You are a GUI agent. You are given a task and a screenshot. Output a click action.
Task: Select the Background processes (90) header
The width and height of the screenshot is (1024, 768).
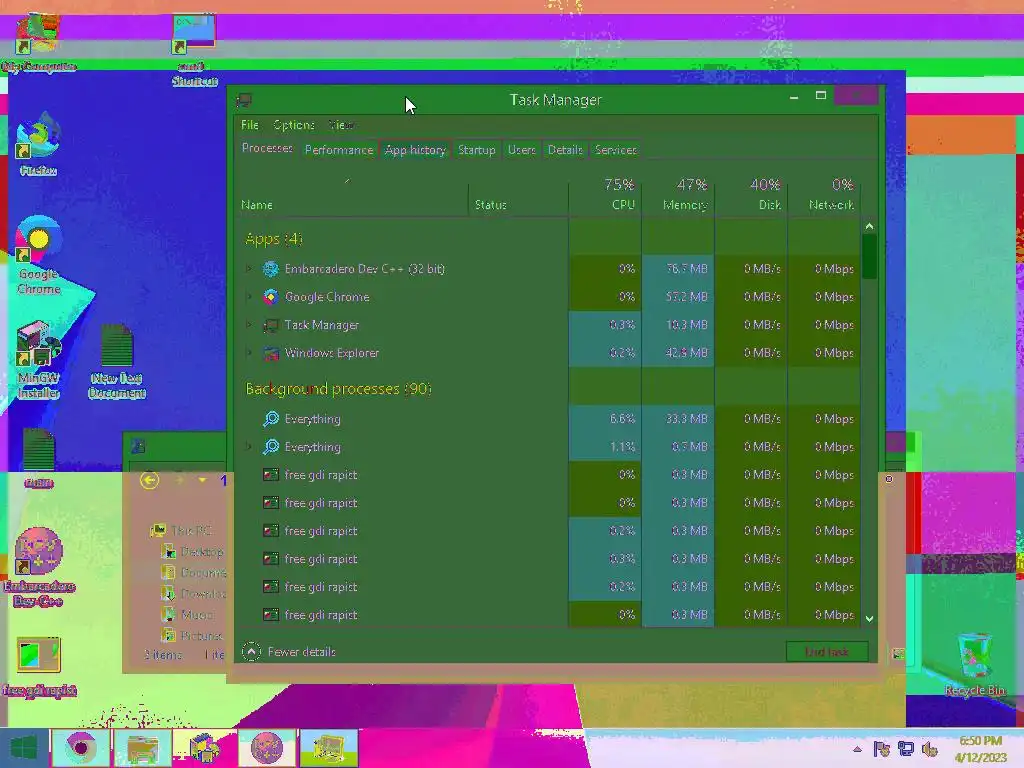tap(338, 389)
